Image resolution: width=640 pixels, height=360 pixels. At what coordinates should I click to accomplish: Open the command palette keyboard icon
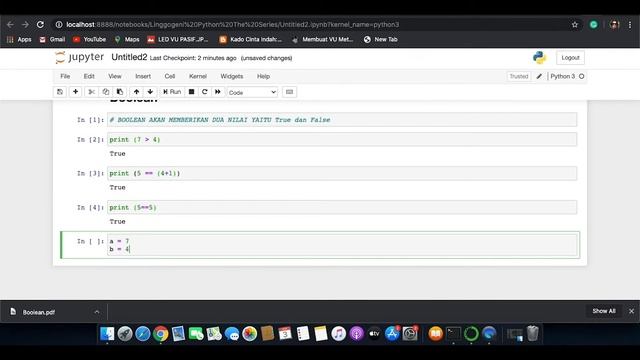point(289,92)
